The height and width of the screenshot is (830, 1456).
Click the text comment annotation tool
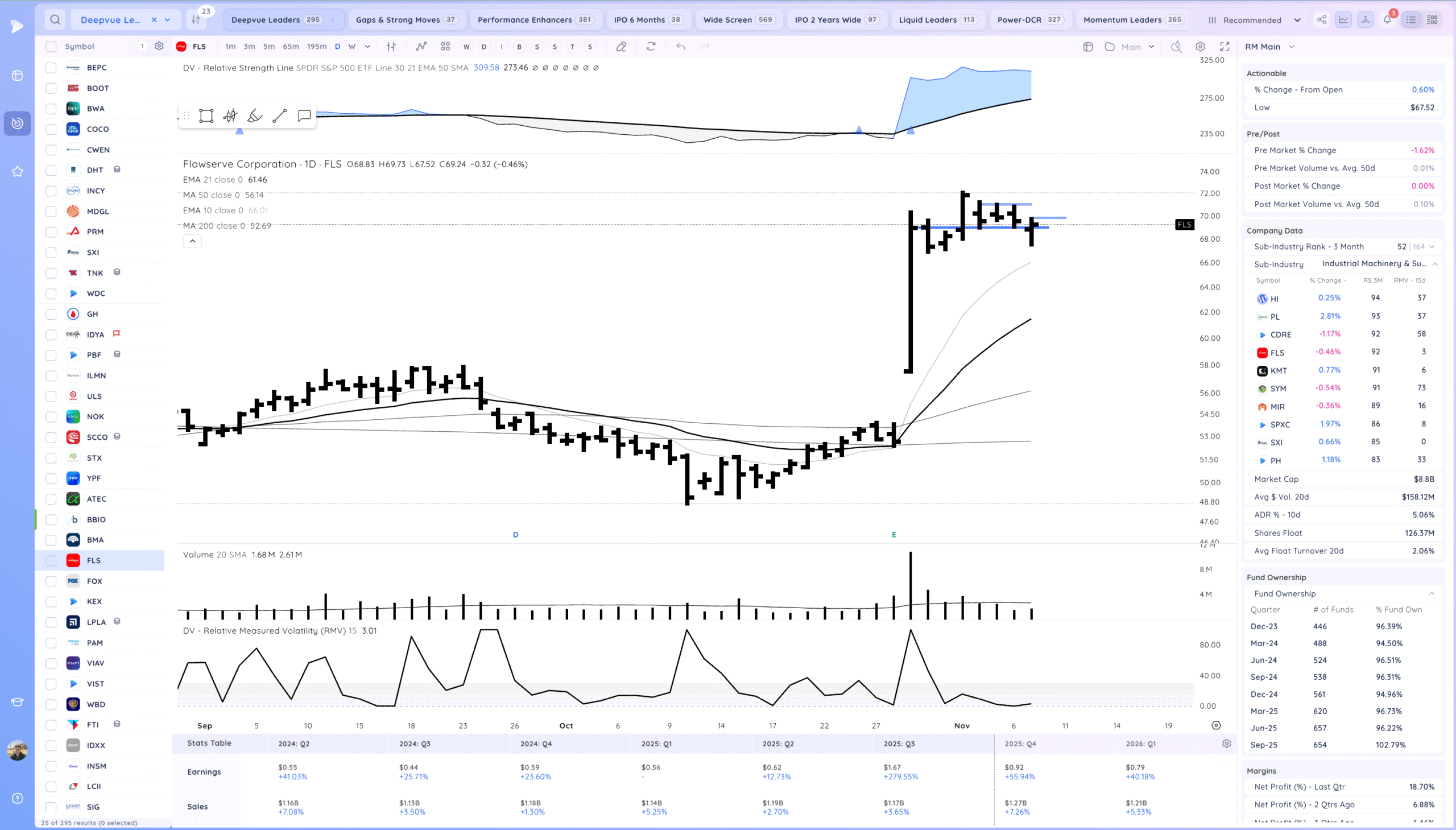304,116
